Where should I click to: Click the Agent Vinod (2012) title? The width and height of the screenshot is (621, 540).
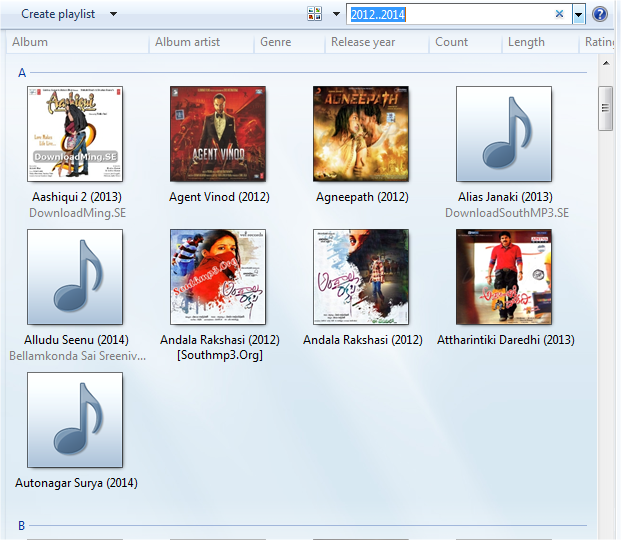click(x=219, y=197)
